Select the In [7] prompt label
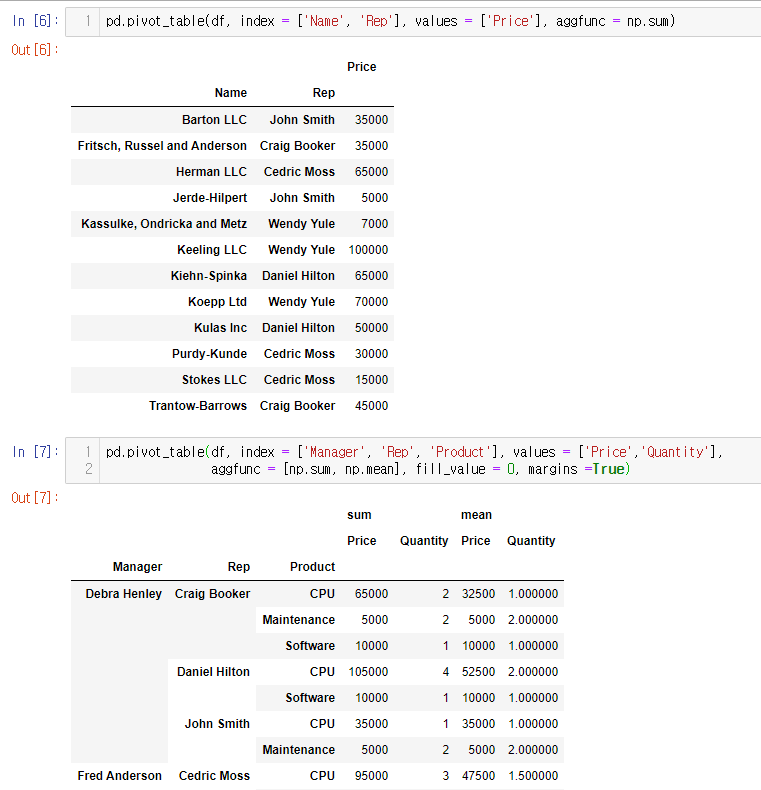This screenshot has width=761, height=790. click(x=35, y=452)
